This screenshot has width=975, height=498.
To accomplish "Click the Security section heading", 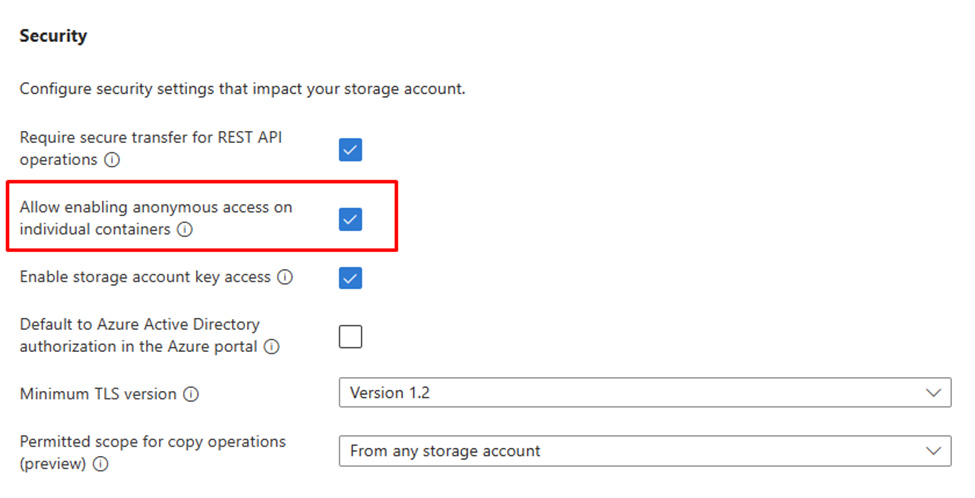I will (53, 36).
